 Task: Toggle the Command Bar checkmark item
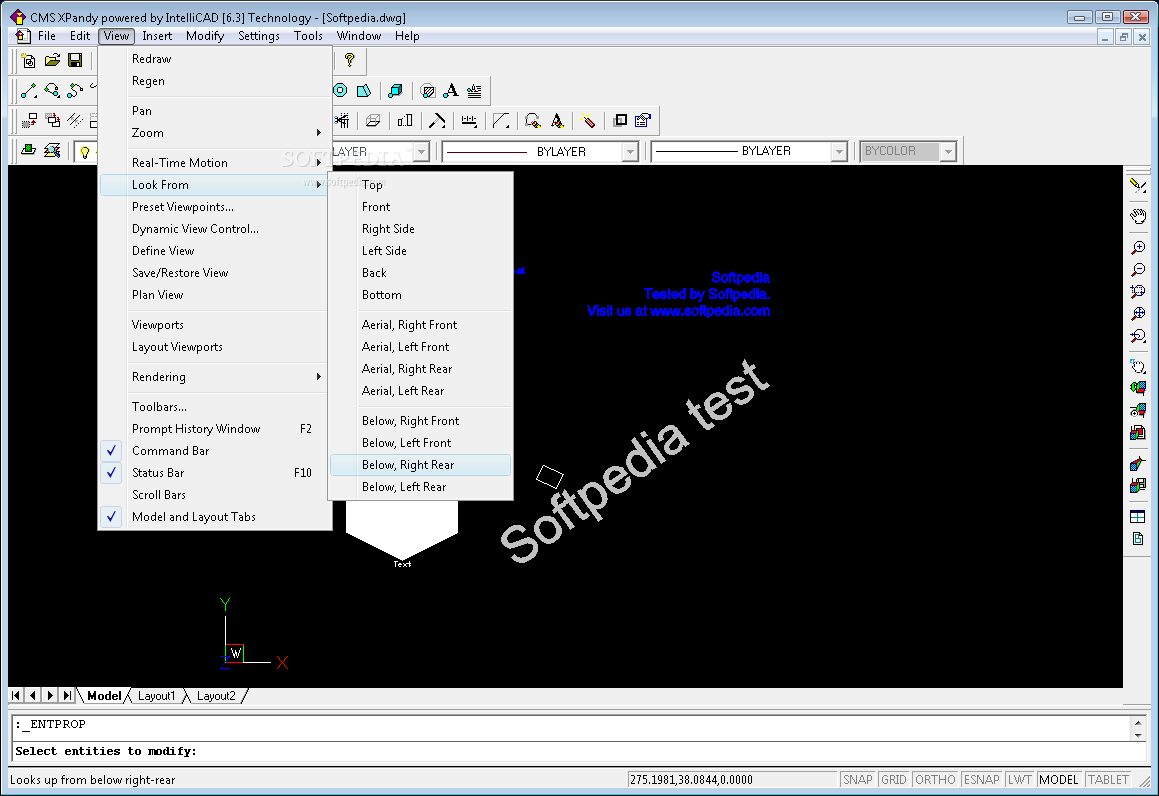click(214, 451)
